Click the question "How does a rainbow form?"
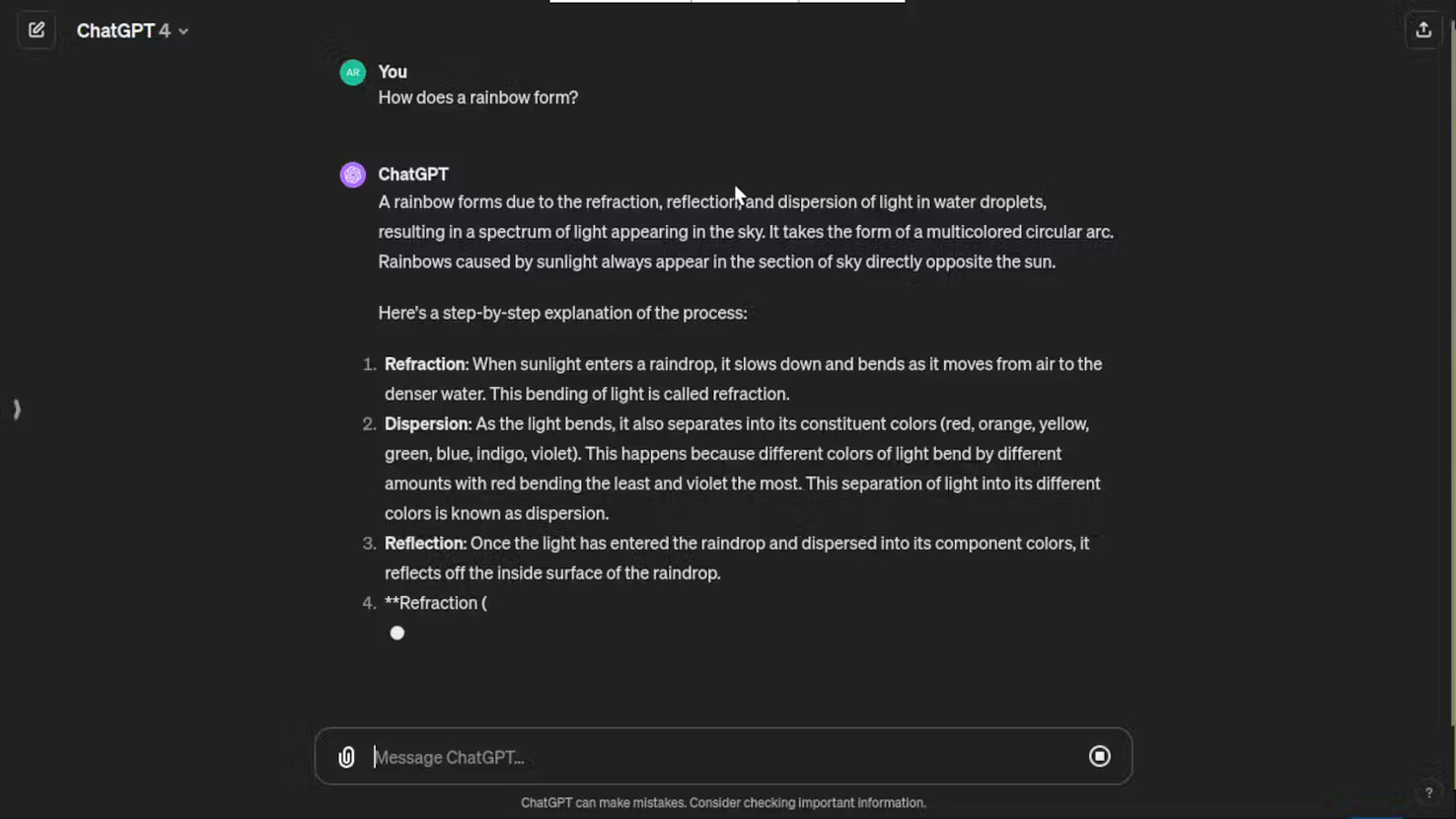Screen dimensions: 1456x819 (477, 97)
